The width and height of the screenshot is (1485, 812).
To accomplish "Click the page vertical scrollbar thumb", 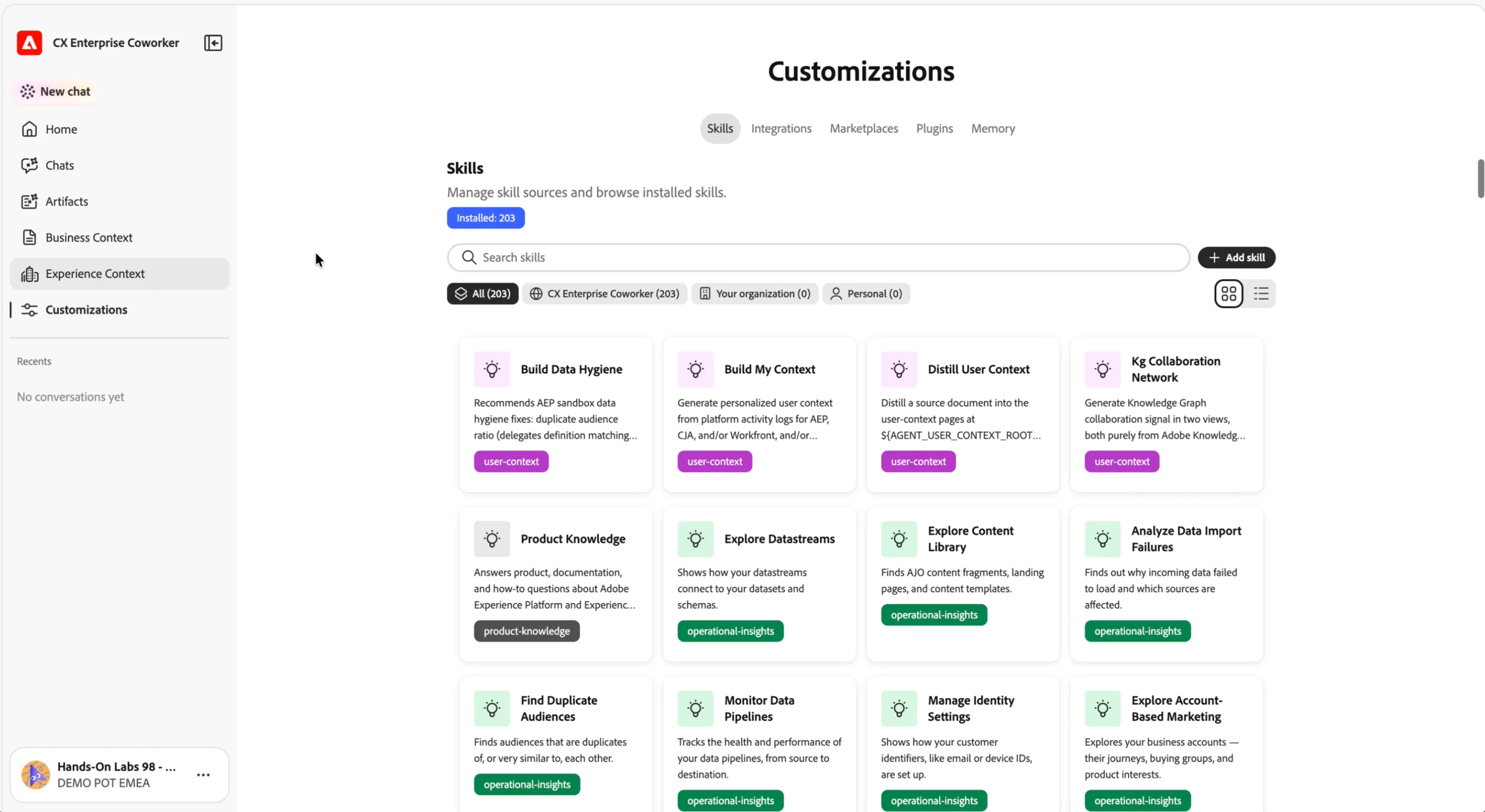I will coord(1480,179).
